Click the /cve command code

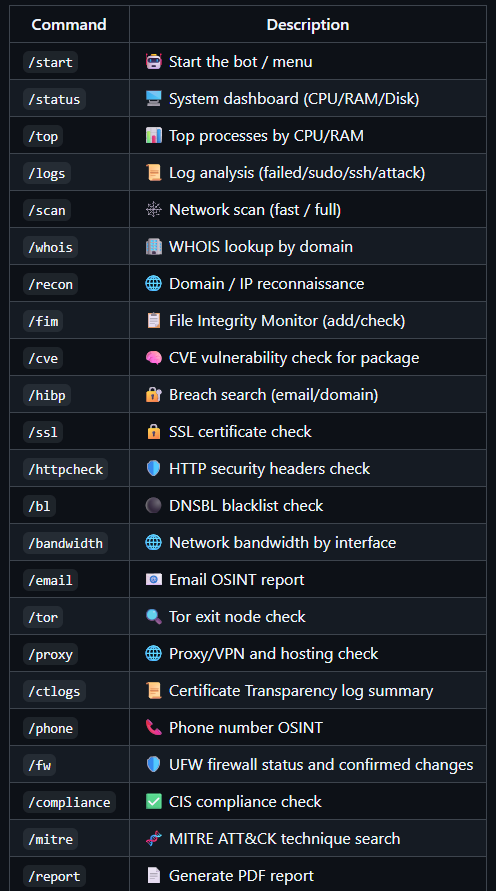43,358
